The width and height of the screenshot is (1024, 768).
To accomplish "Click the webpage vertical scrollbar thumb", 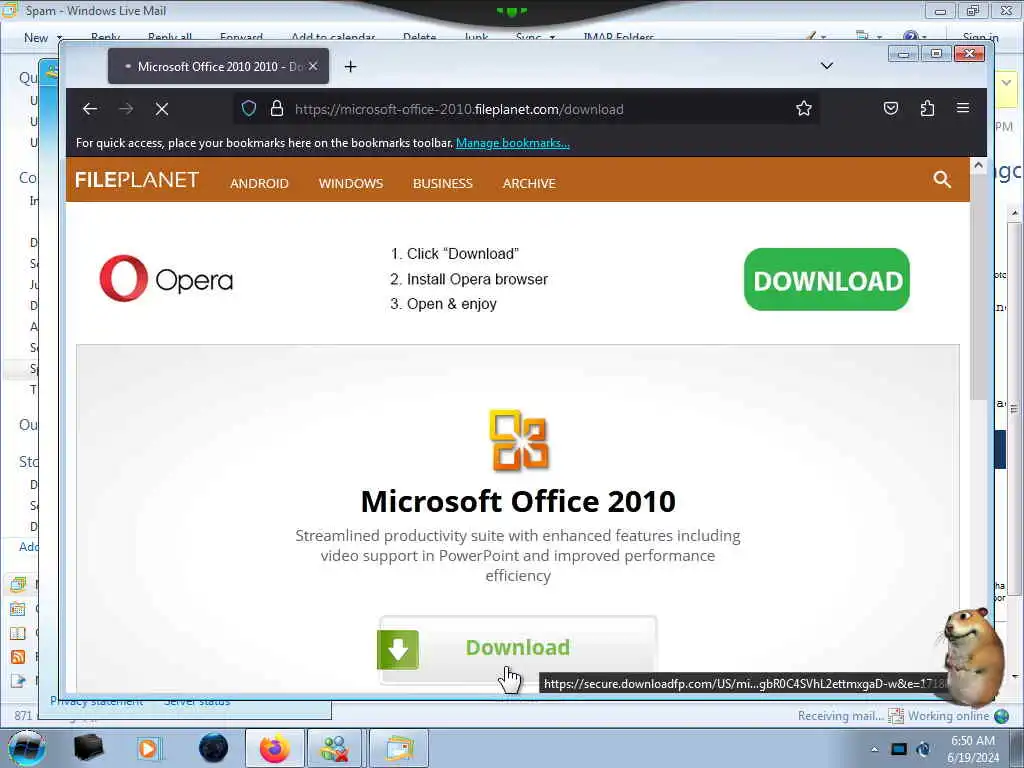I will coord(978,287).
